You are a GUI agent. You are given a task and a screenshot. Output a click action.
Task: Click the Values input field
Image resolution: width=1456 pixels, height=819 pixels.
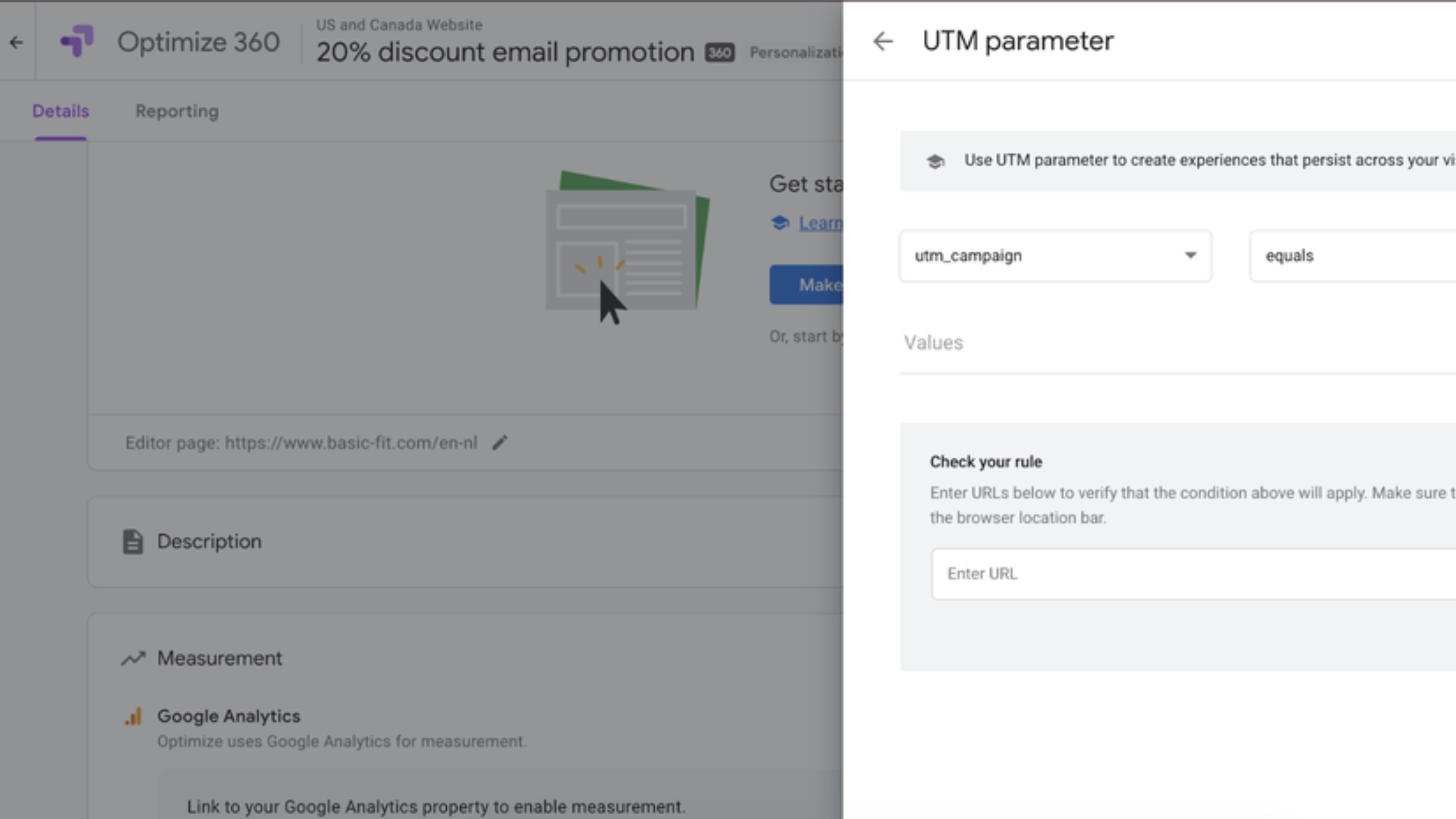click(x=1176, y=343)
